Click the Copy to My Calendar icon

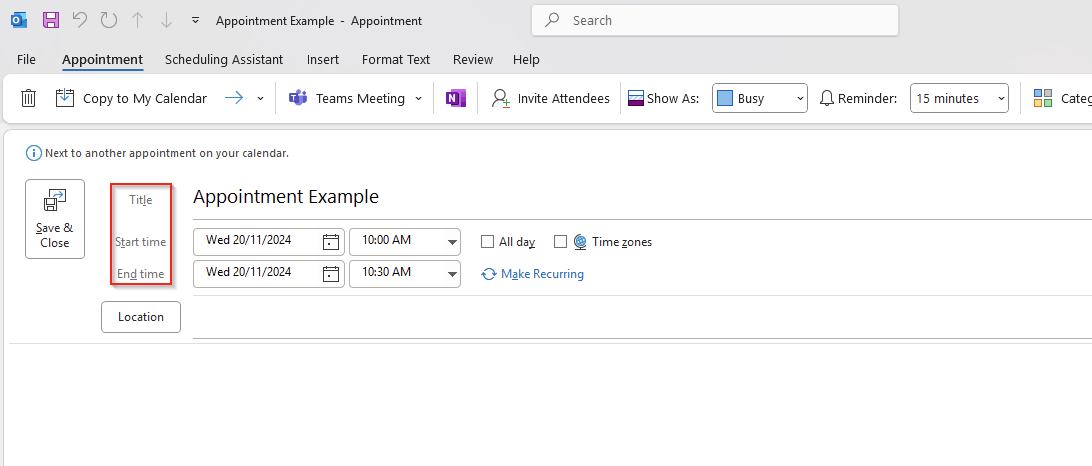click(x=65, y=98)
